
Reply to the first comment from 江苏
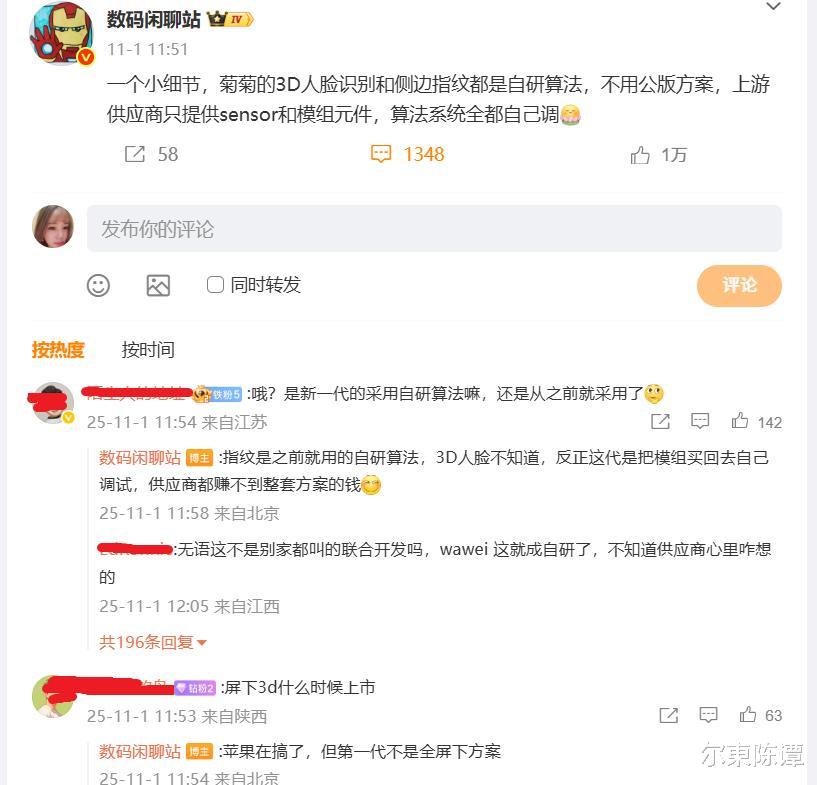700,421
